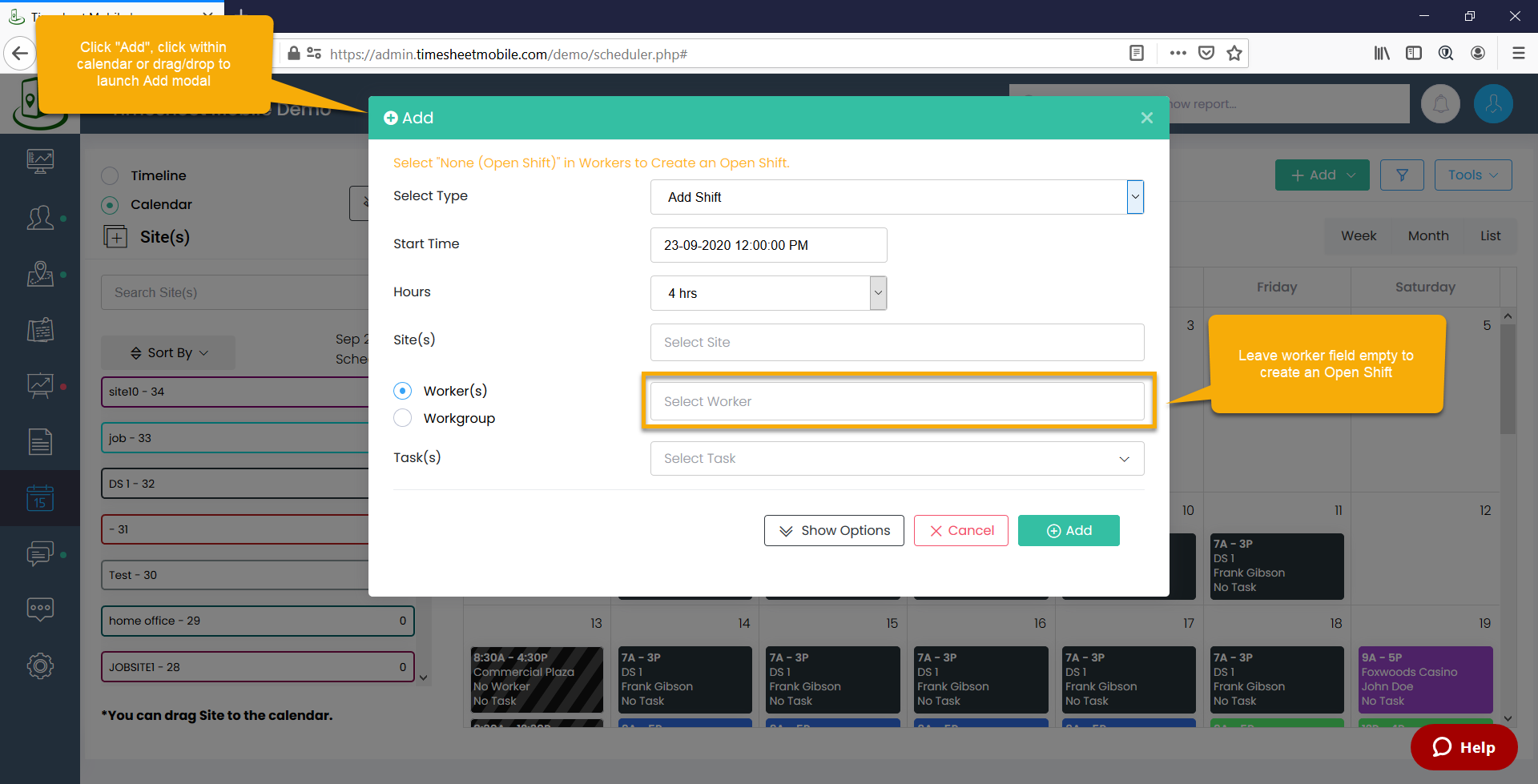The height and width of the screenshot is (784, 1538).
Task: Click the Select Worker input field
Action: (x=896, y=401)
